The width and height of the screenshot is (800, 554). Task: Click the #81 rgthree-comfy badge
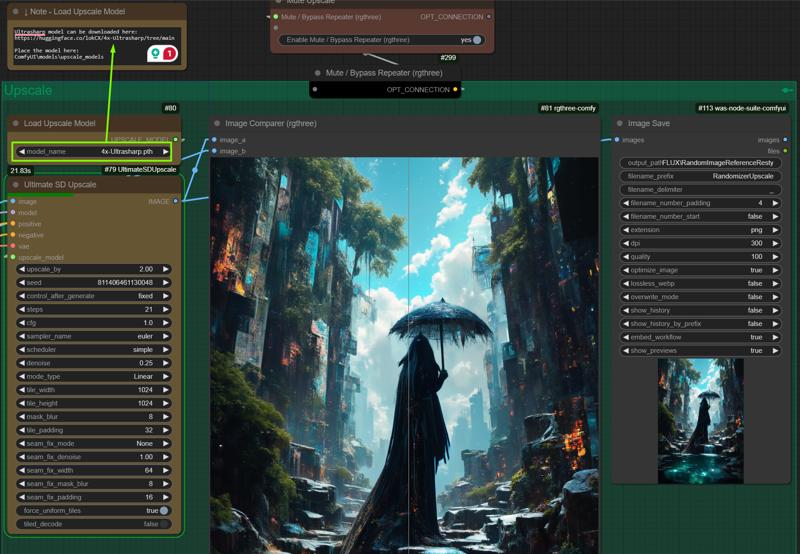point(568,108)
